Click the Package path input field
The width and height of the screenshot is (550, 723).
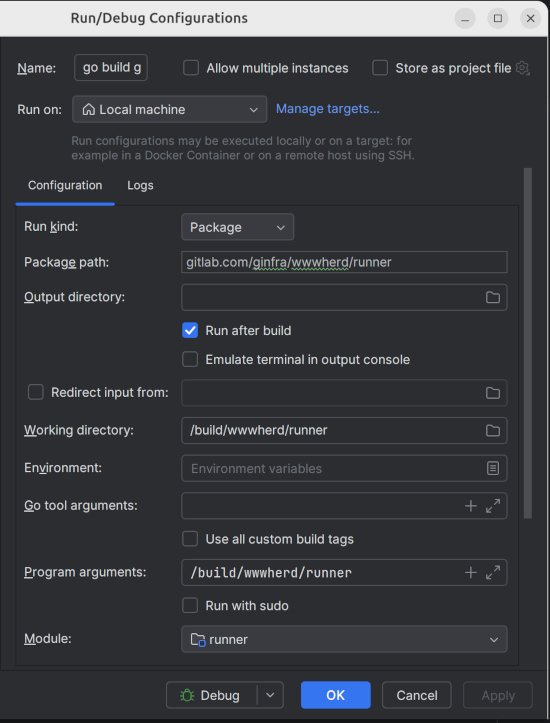(344, 262)
